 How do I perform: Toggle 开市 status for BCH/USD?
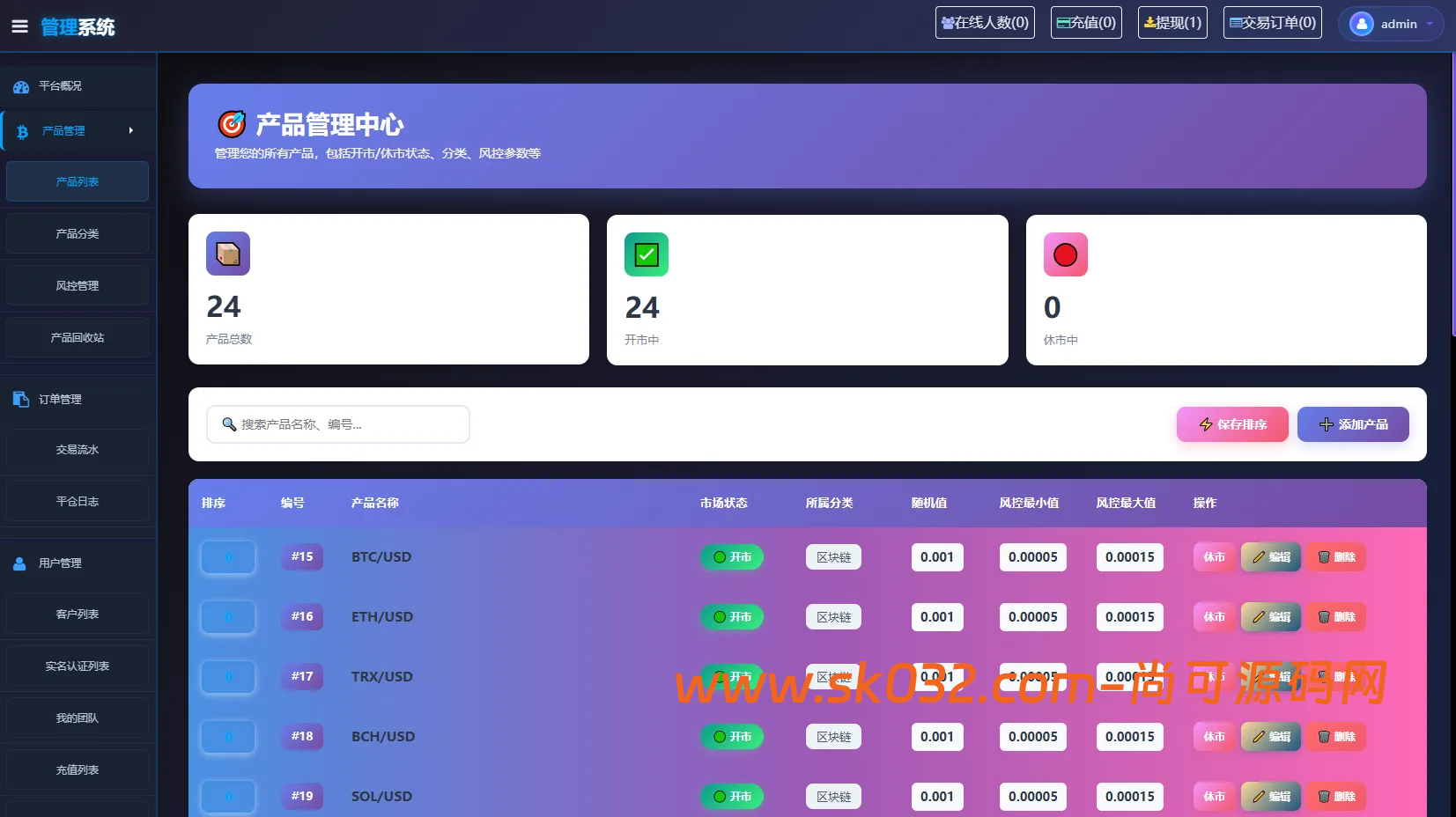pyautogui.click(x=732, y=737)
